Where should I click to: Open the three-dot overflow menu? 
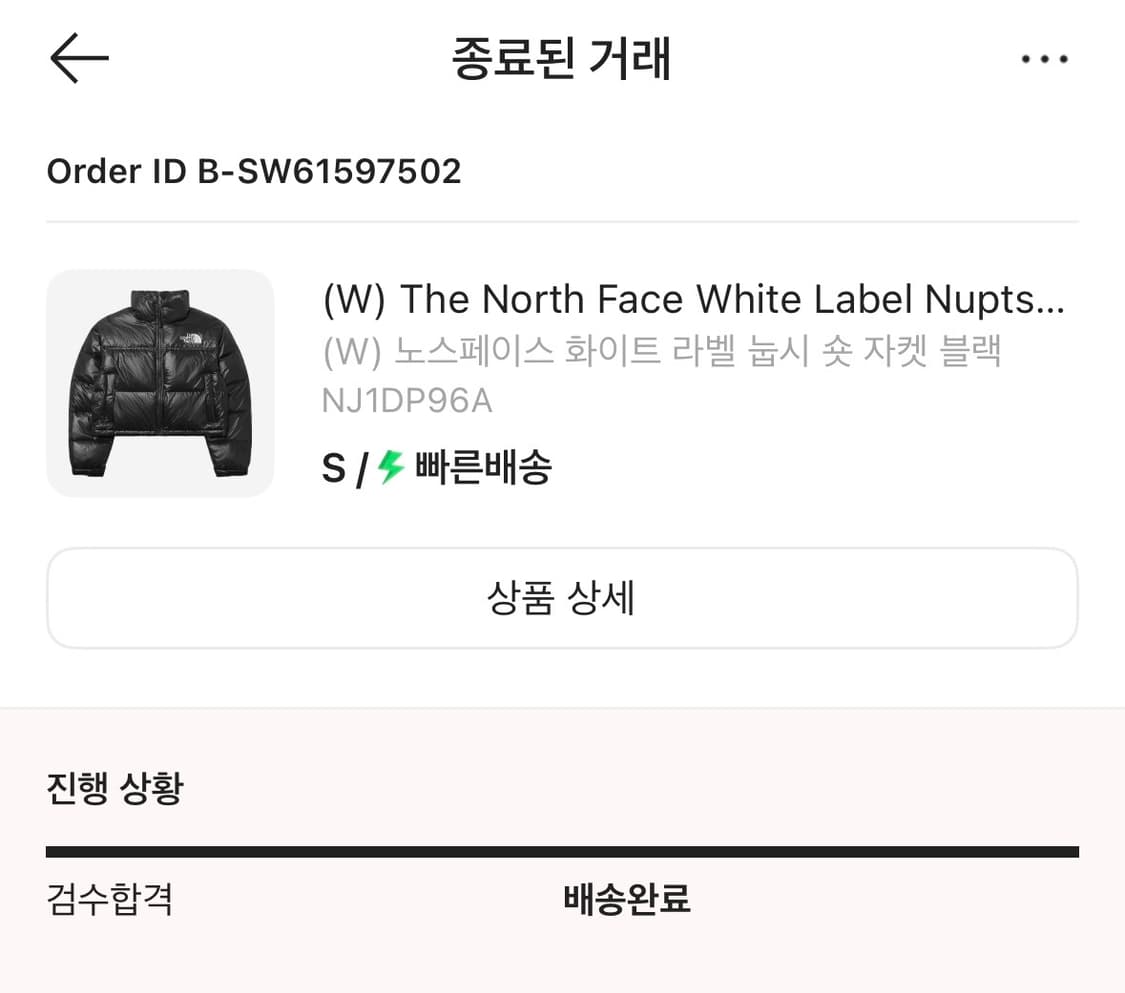1044,58
